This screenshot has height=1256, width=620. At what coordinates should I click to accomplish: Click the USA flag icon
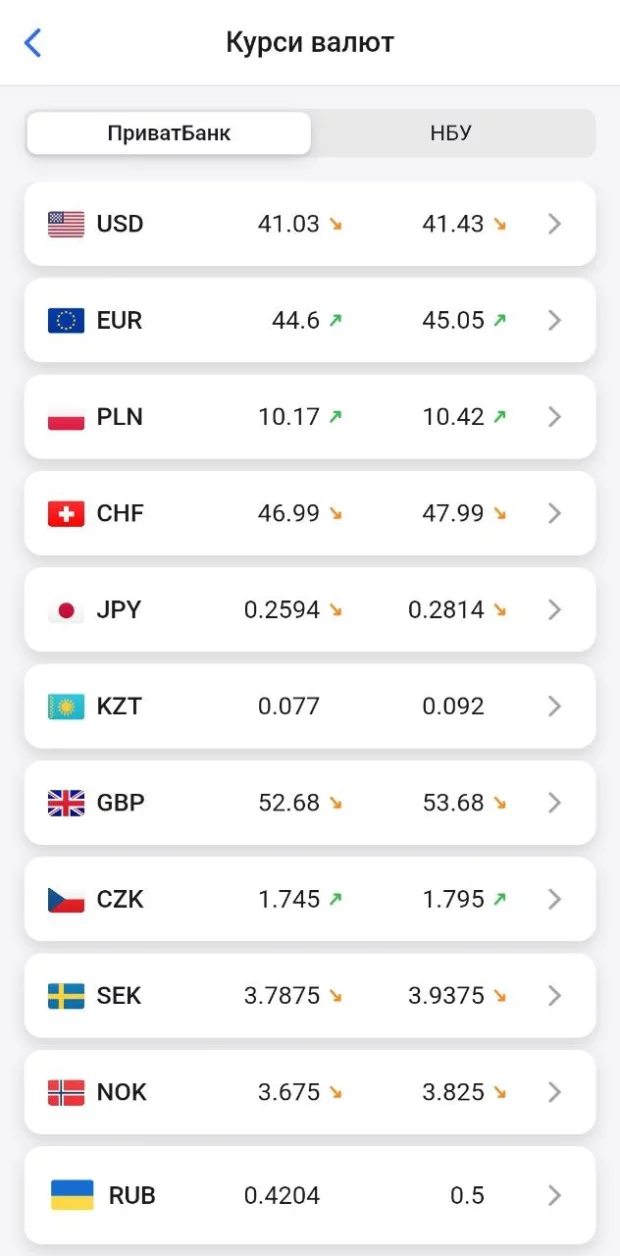coord(66,224)
